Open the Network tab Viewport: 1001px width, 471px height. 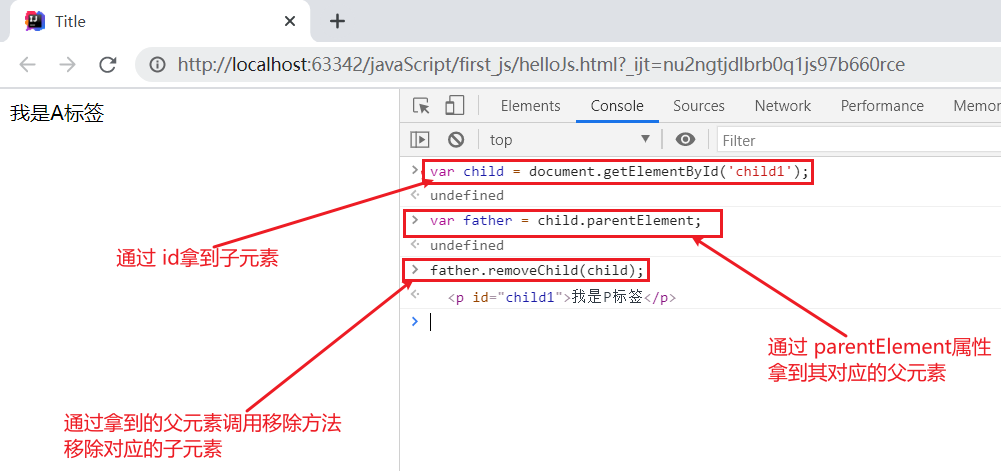[783, 106]
